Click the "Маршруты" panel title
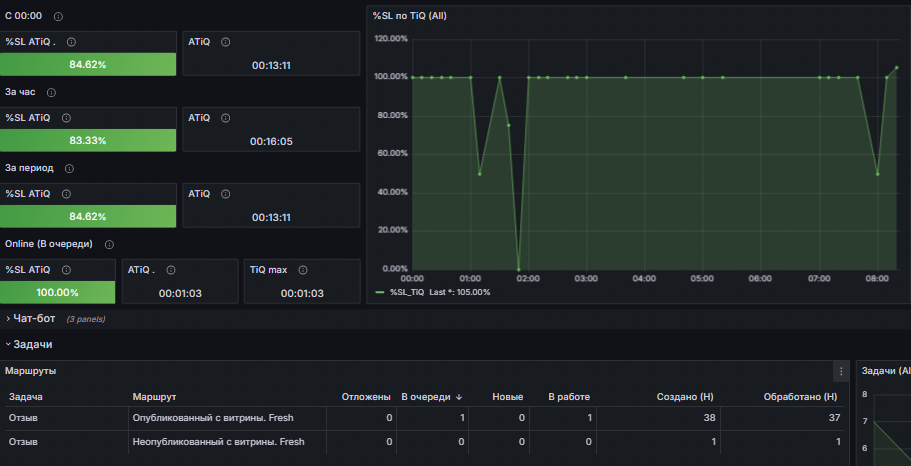Viewport: 911px width, 466px height. [30, 371]
